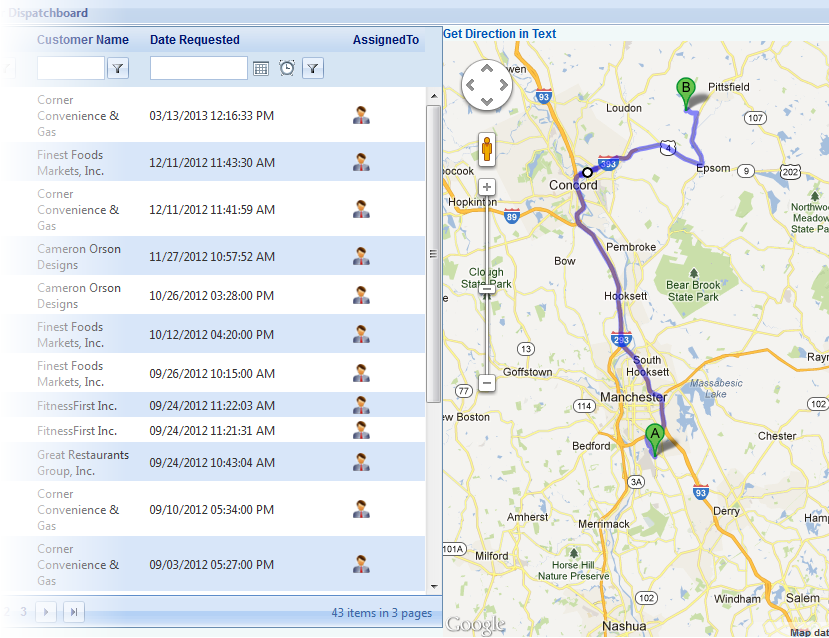This screenshot has height=638, width=829.
Task: Click the grid scrollbar down arrow
Action: coord(434,586)
